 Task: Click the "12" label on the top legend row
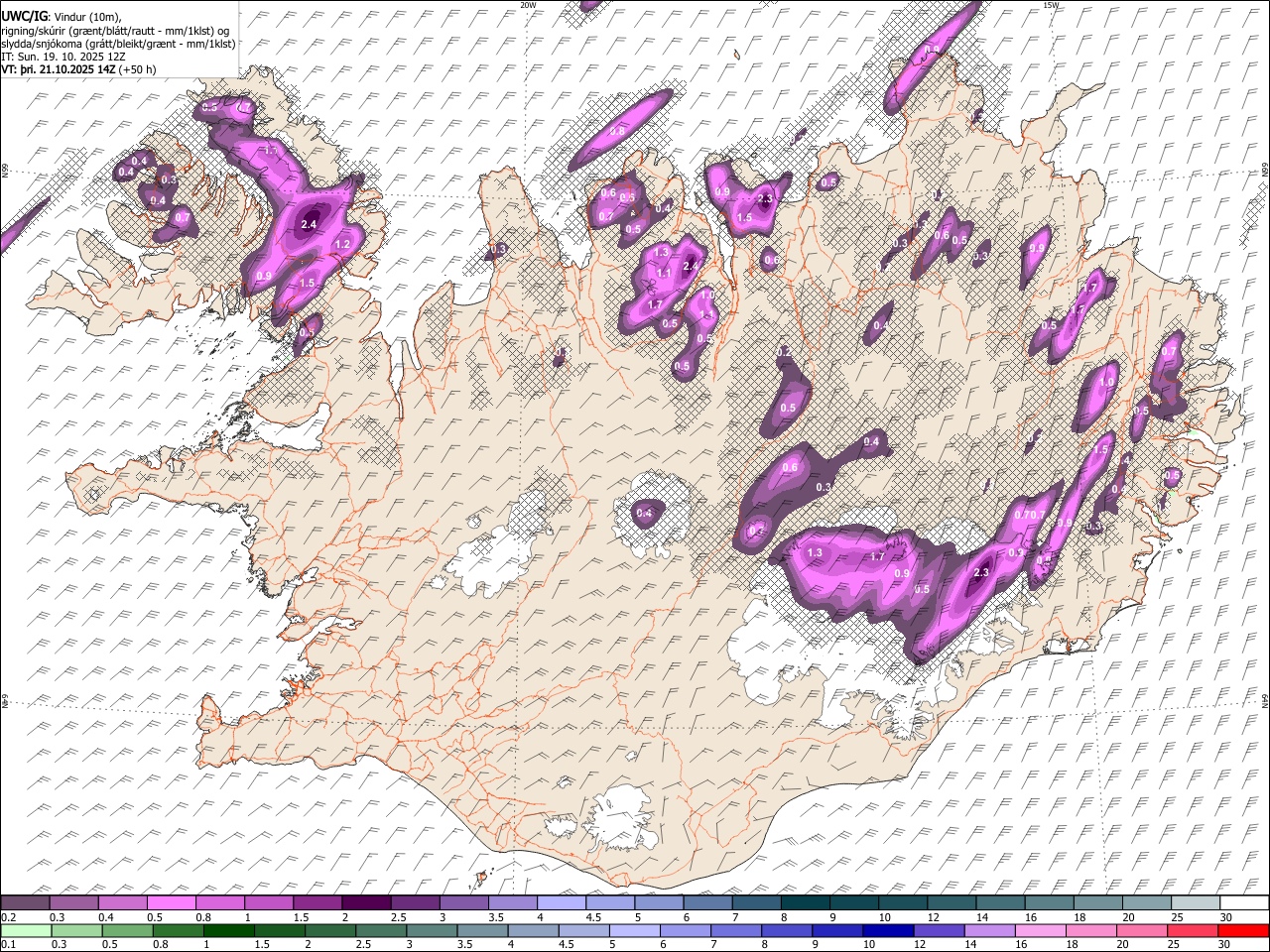934,917
